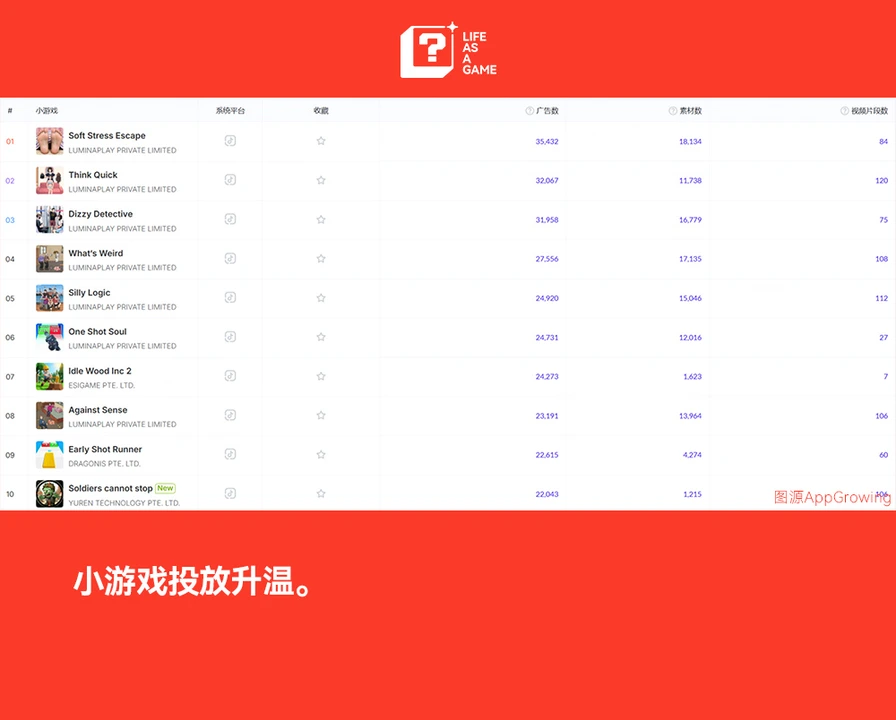Favorite One Shot Soul with star
896x720 pixels.
[321, 337]
